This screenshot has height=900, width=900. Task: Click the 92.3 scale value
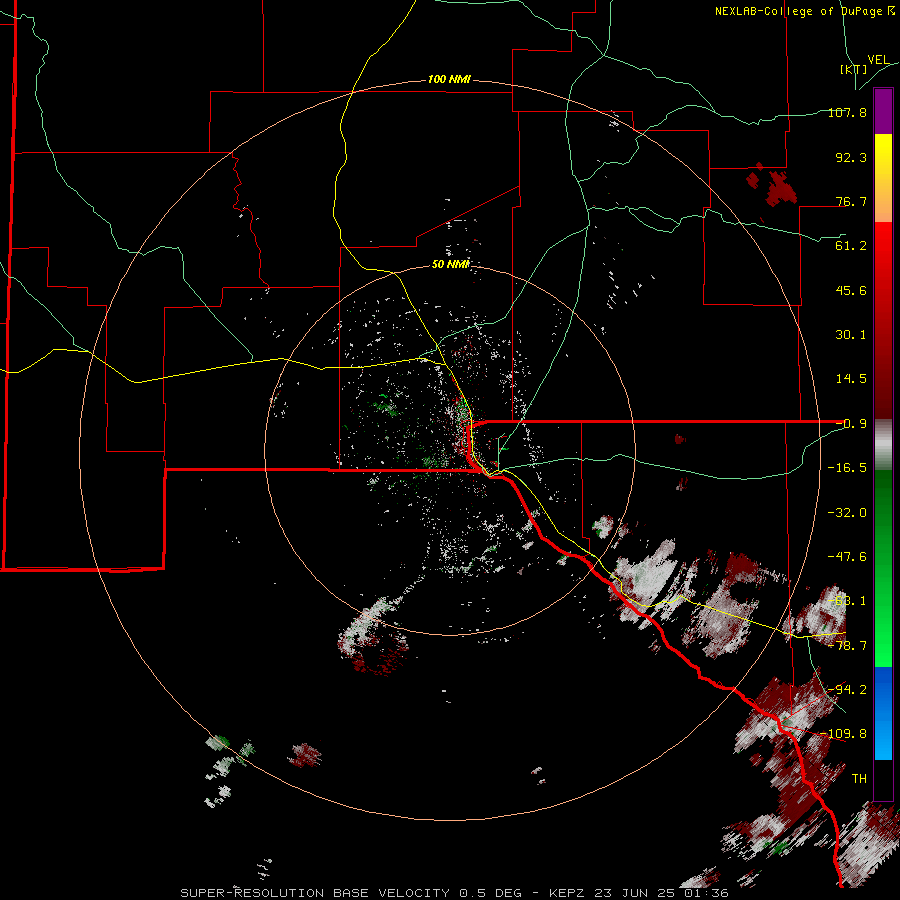pos(851,157)
